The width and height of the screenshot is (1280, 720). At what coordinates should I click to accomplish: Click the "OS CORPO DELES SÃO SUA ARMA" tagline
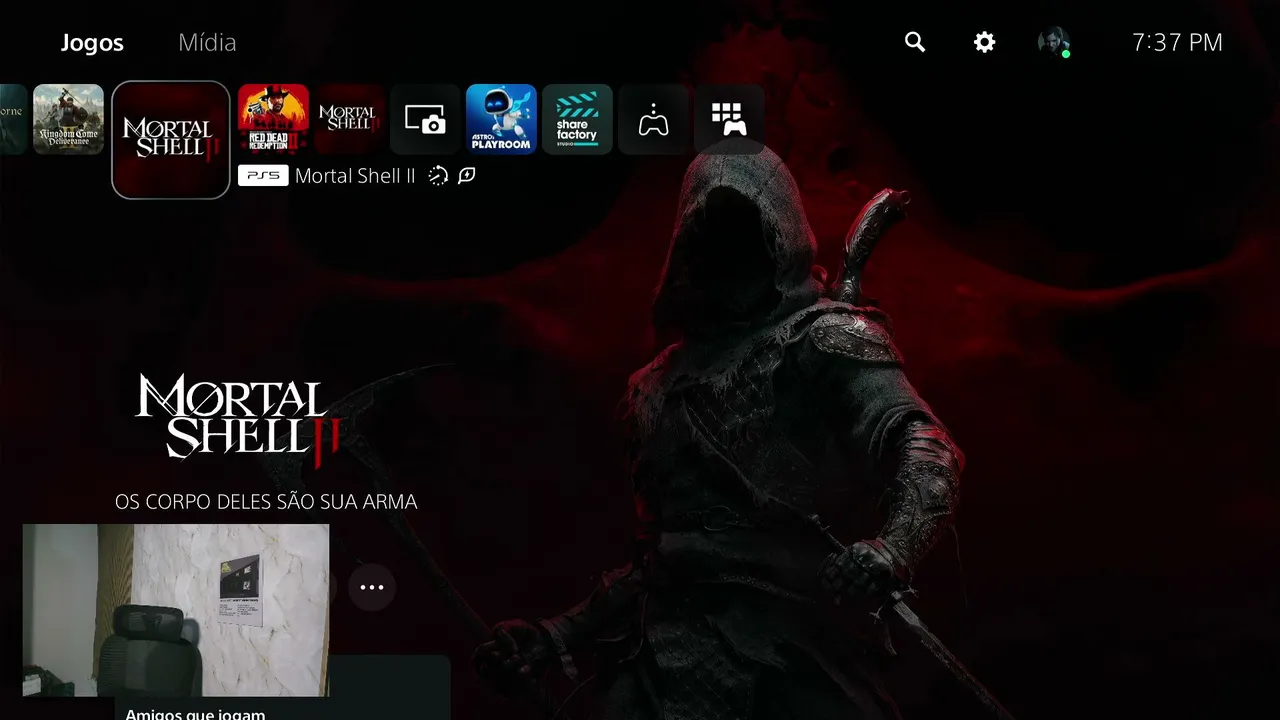pos(266,502)
